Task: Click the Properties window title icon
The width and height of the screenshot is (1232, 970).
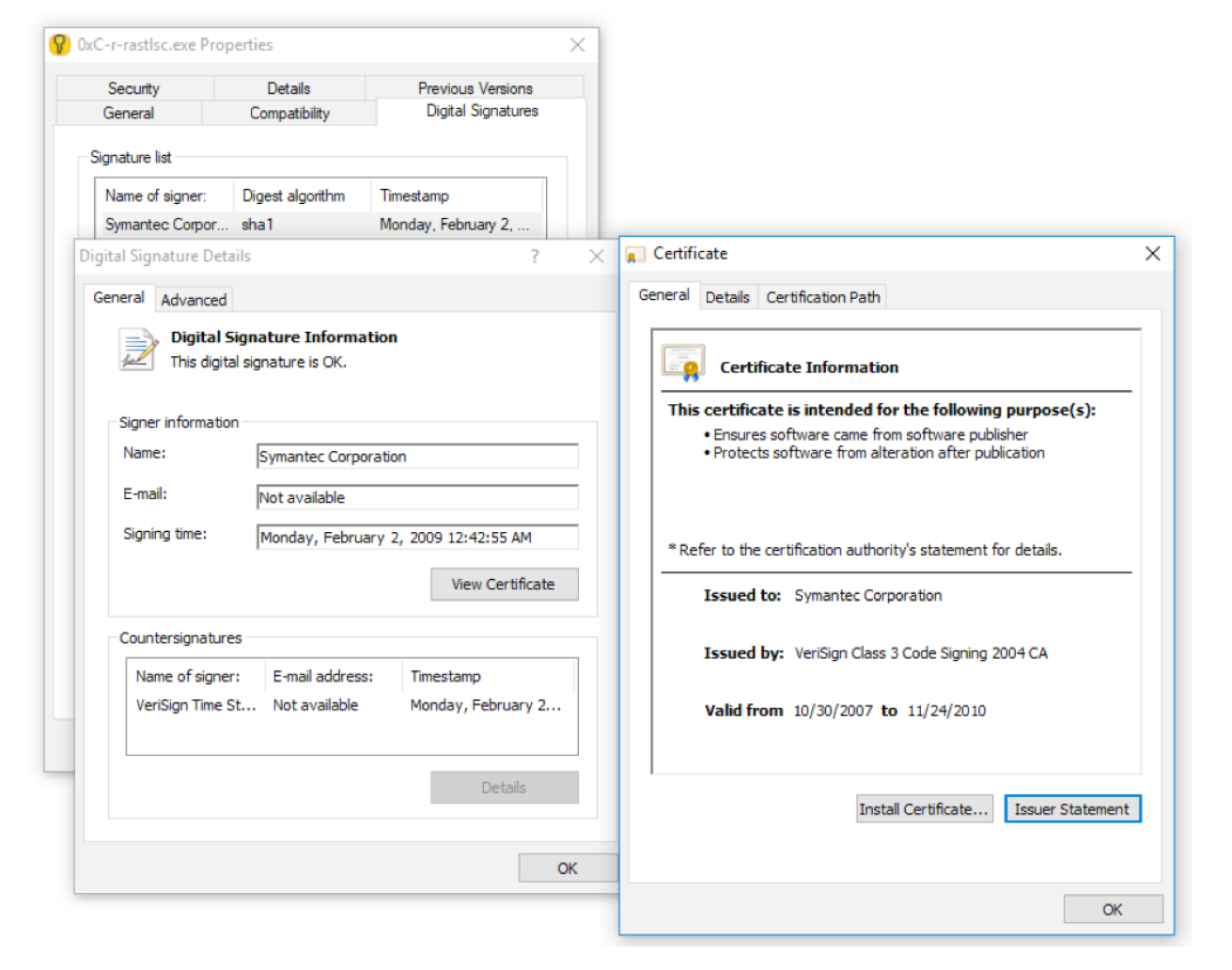Action: tap(60, 45)
